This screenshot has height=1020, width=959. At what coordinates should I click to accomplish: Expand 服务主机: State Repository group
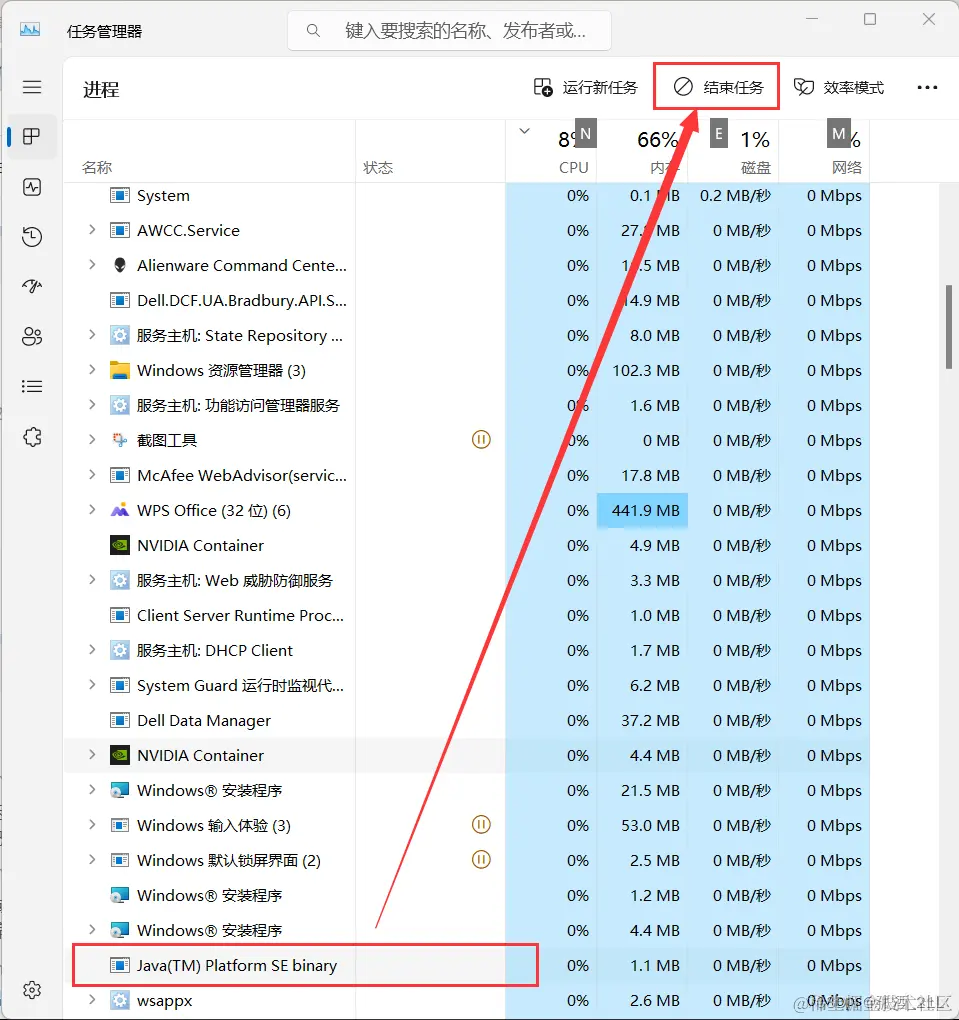click(x=92, y=335)
